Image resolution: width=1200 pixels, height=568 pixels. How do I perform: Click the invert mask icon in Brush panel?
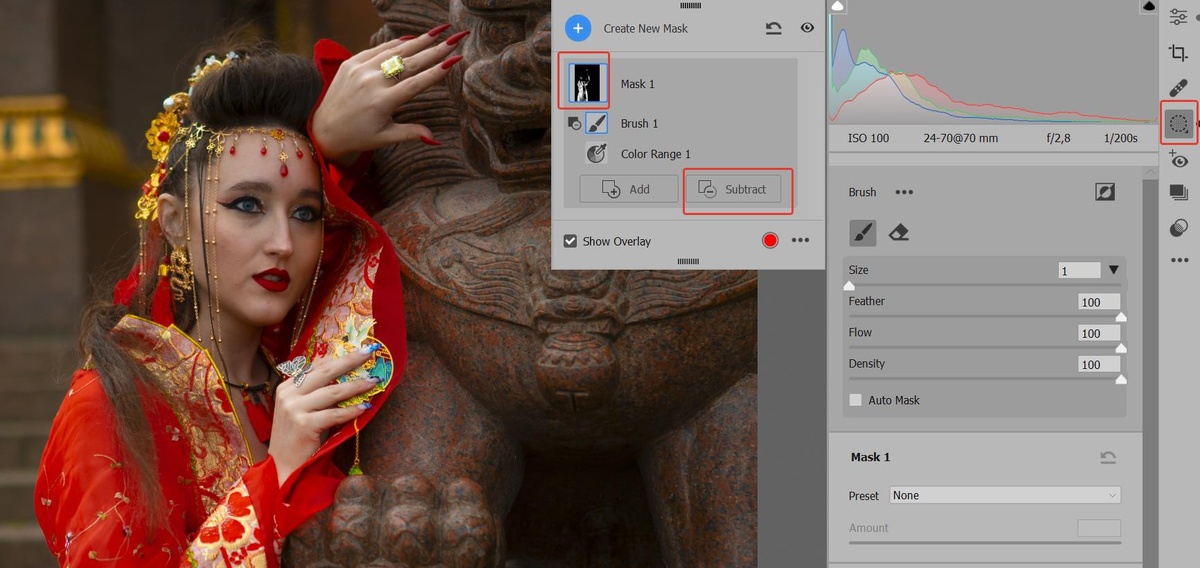point(1105,192)
